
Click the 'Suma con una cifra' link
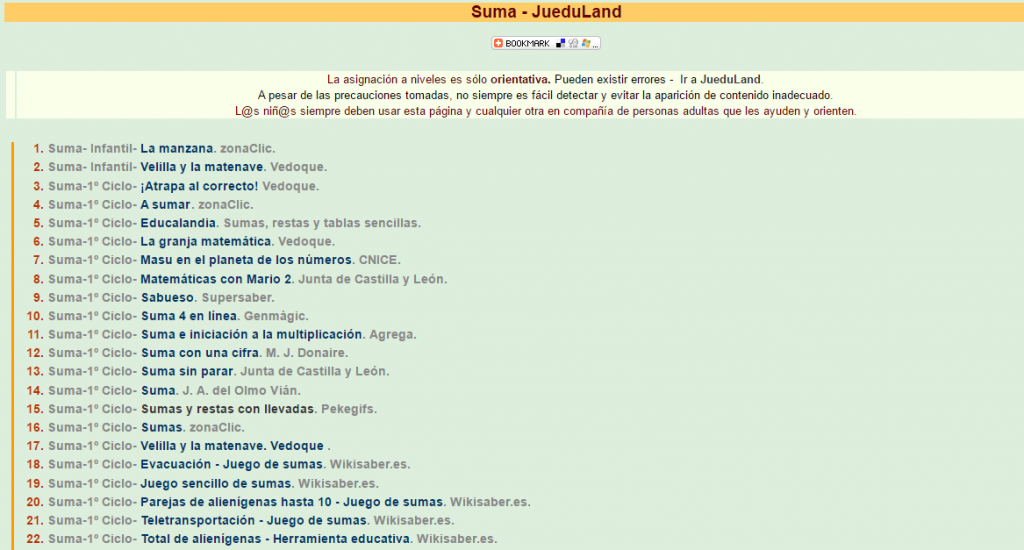point(200,353)
